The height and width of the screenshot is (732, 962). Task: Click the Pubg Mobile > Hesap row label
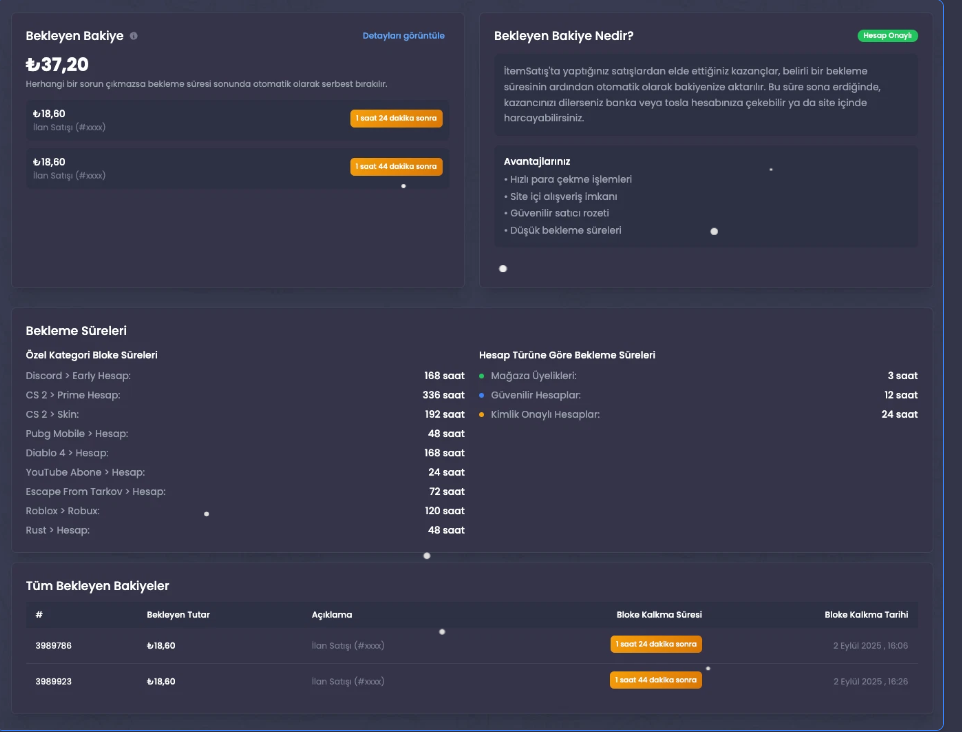(x=77, y=434)
